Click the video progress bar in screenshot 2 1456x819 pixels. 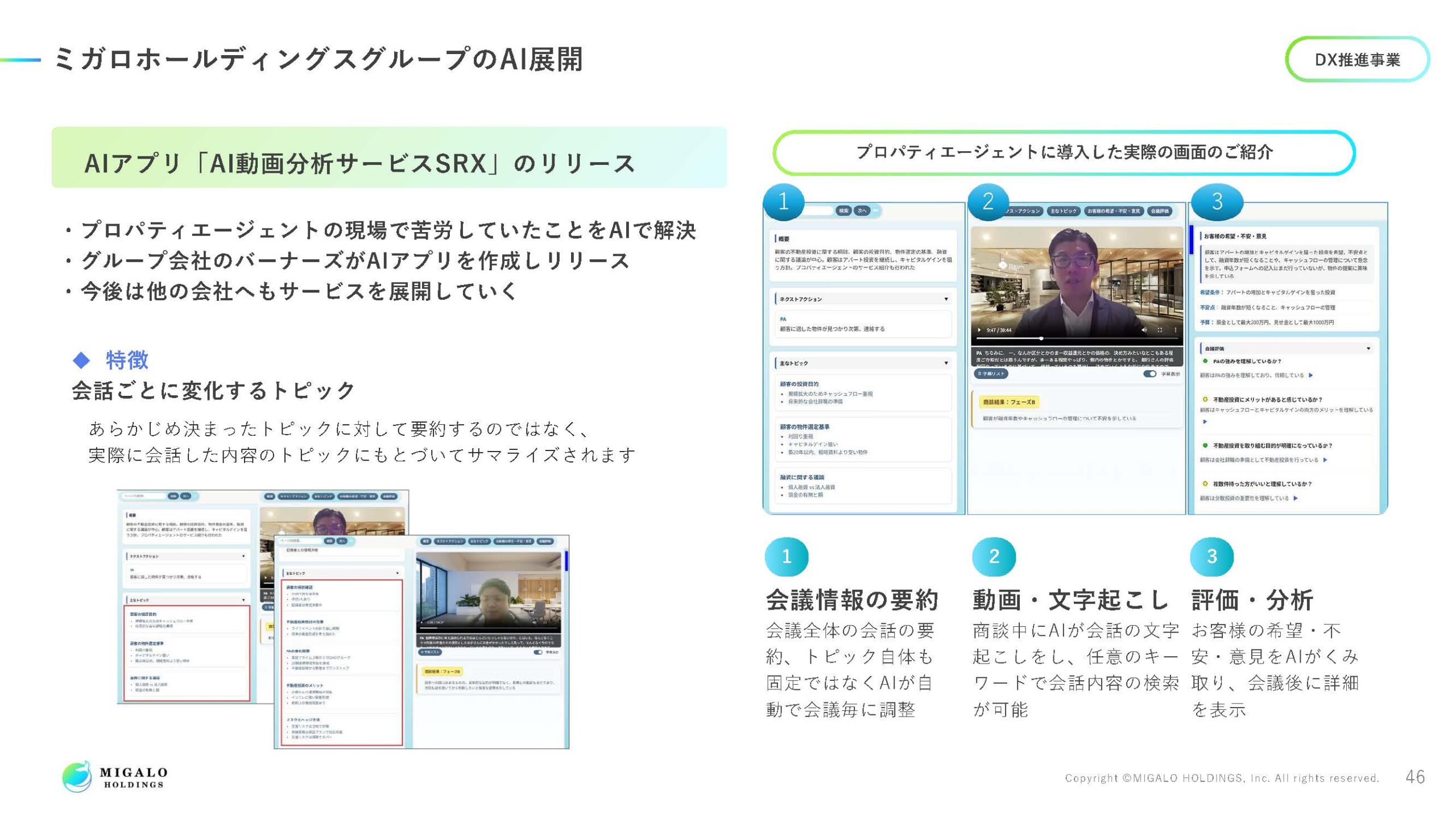[1077, 338]
